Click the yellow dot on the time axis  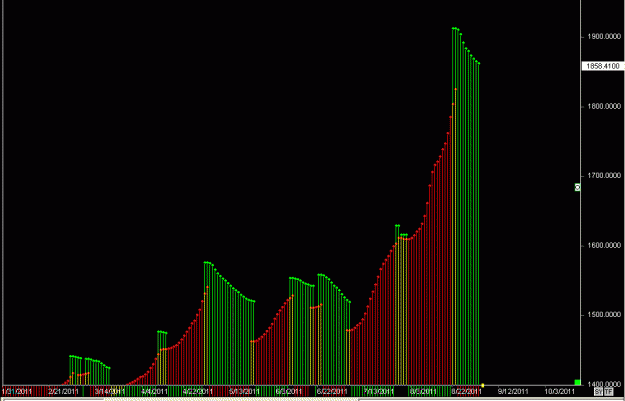click(483, 385)
